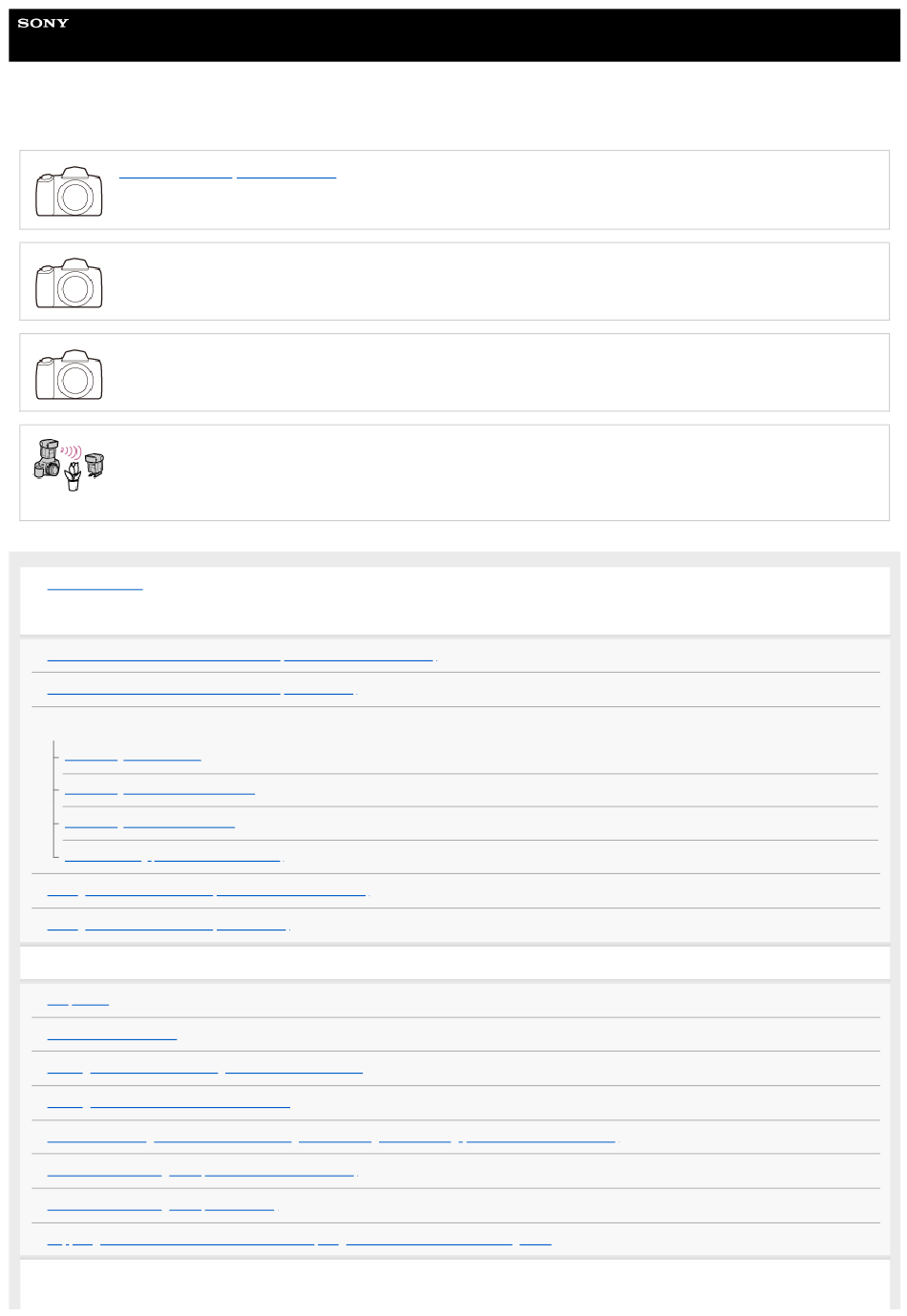Open the wireless flash and plant illustration
This screenshot has height=1316, width=907.
69,465
